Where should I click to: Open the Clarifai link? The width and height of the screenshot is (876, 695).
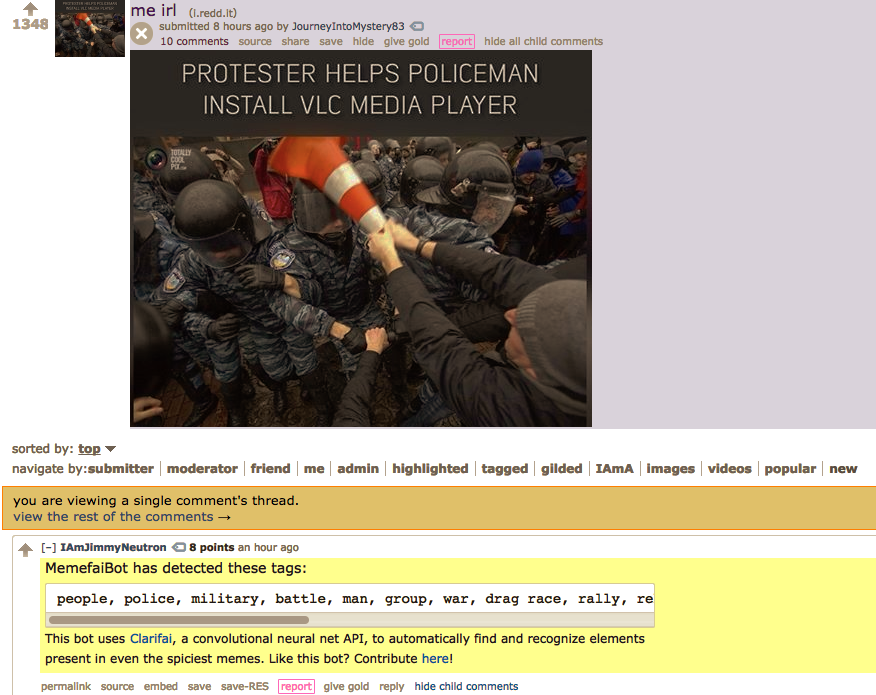tap(151, 639)
